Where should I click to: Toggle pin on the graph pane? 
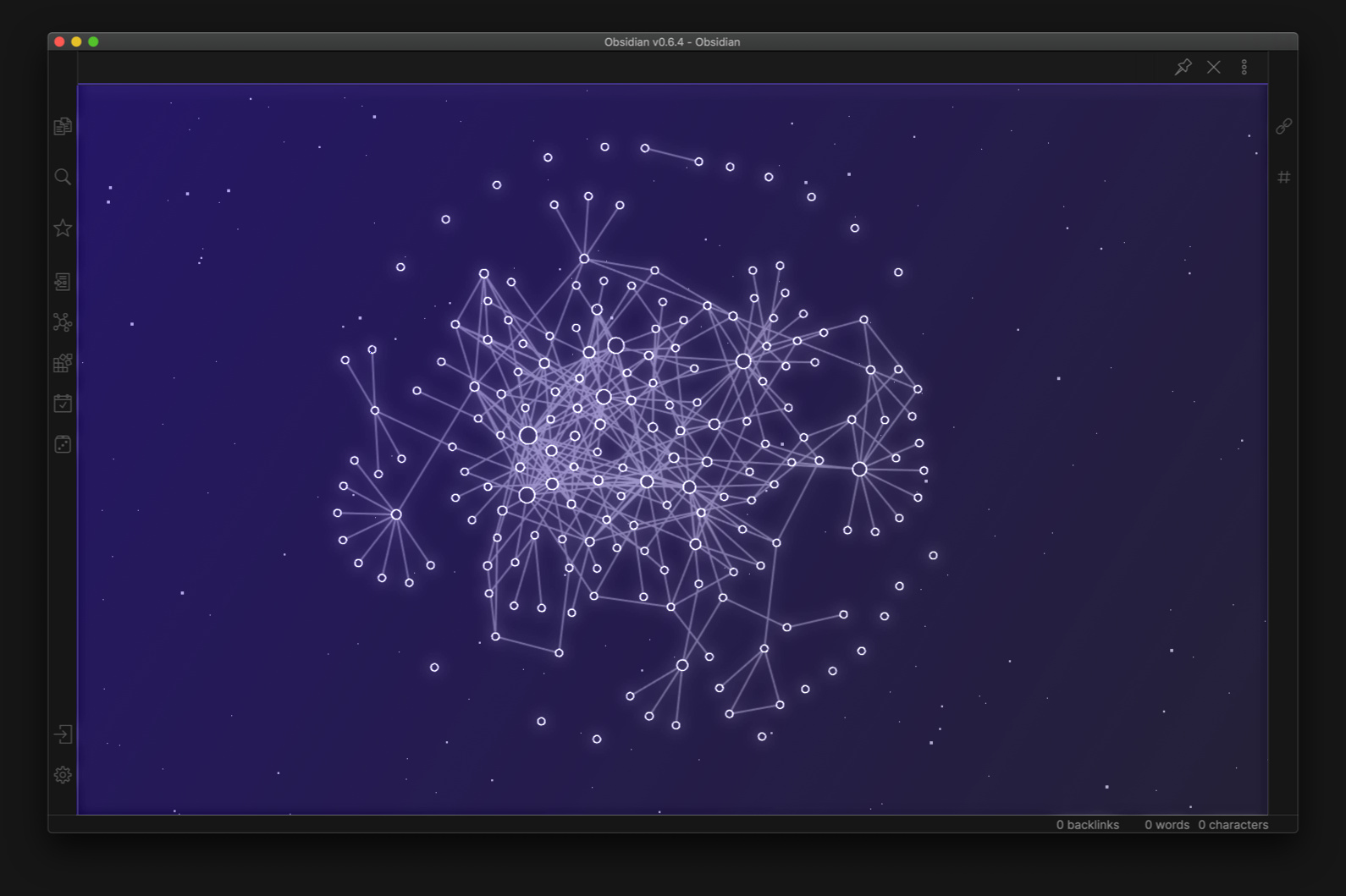pyautogui.click(x=1183, y=67)
